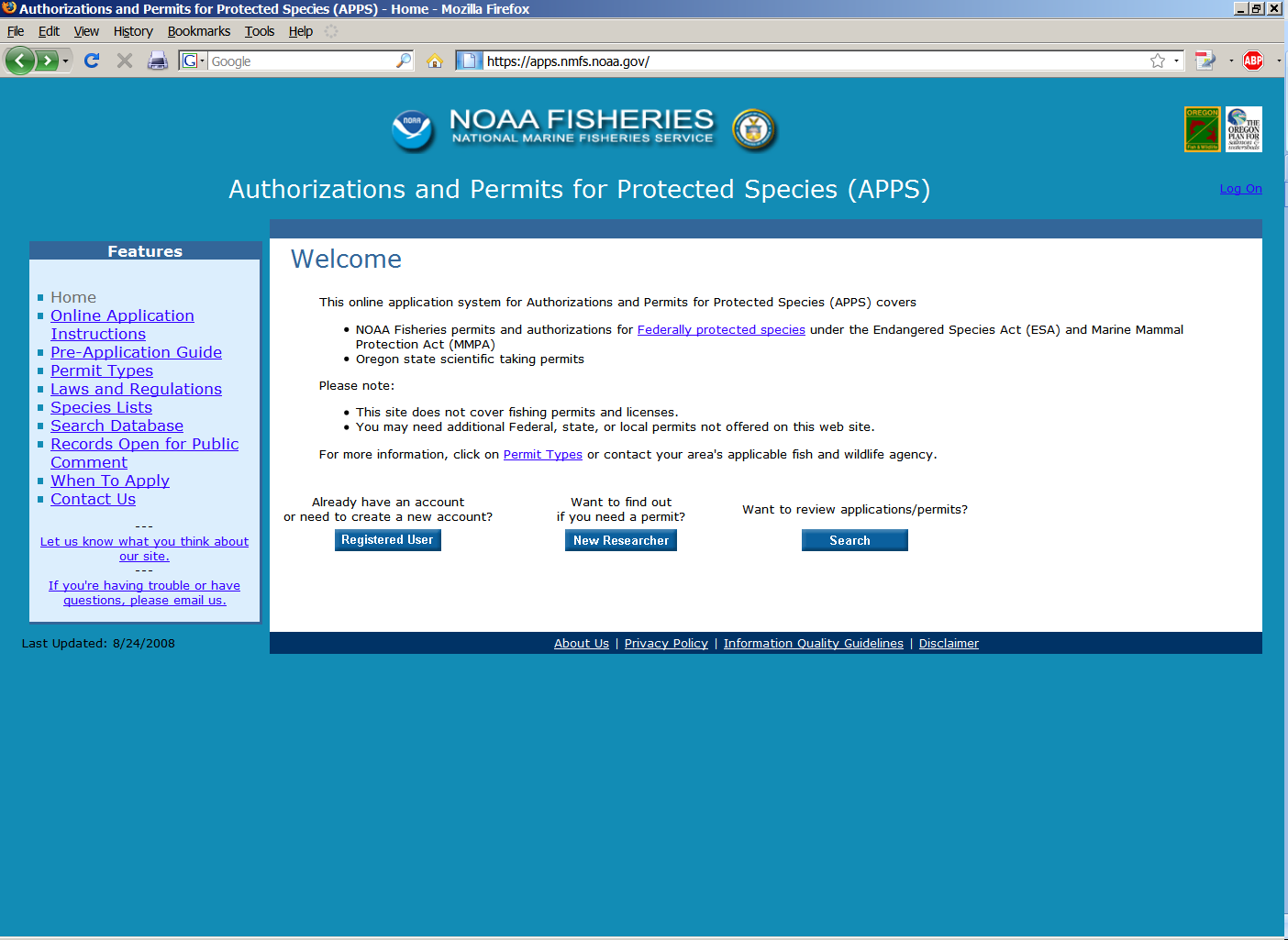The width and height of the screenshot is (1288, 940).
Task: Click the NOAA round logo in the header
Action: (413, 130)
